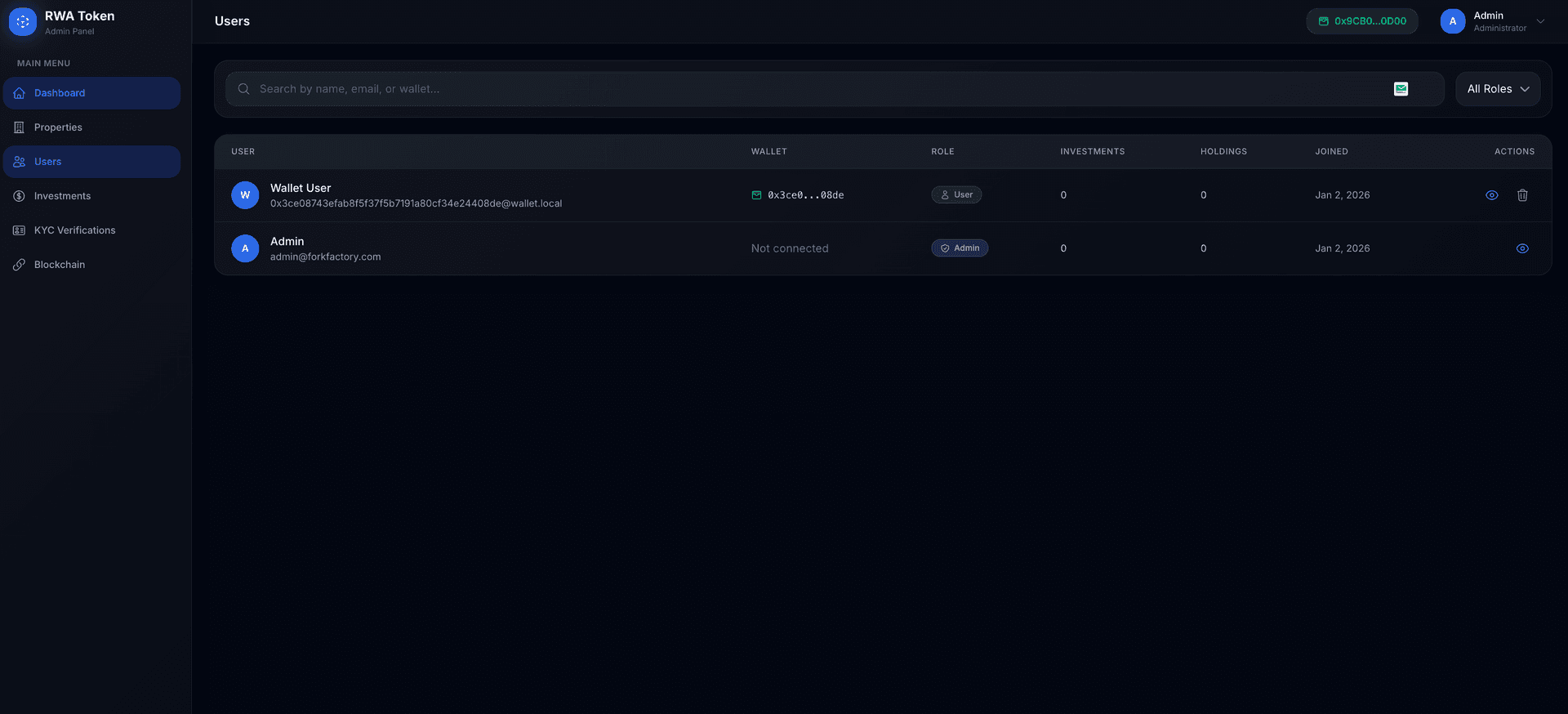The width and height of the screenshot is (1568, 714).
Task: Click the Wallet User avatar circle
Action: [245, 195]
